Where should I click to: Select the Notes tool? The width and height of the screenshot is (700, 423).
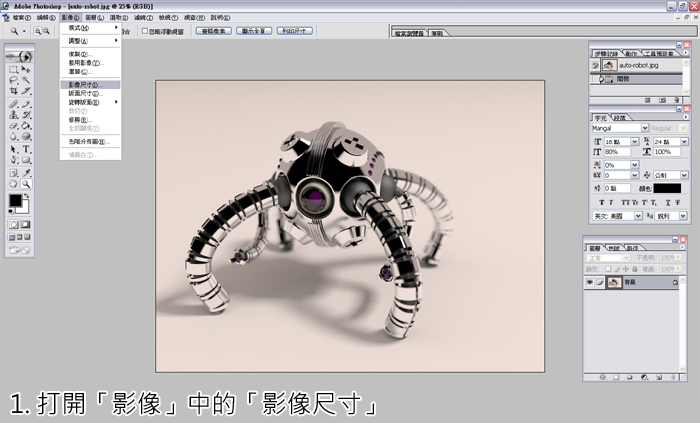14,173
